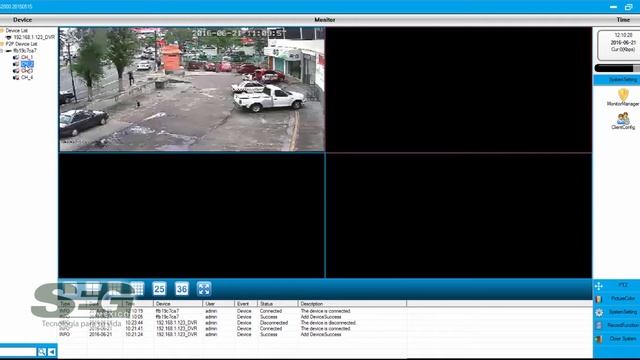The width and height of the screenshot is (640, 360).
Task: Click the Description column header in log
Action: pos(352,304)
